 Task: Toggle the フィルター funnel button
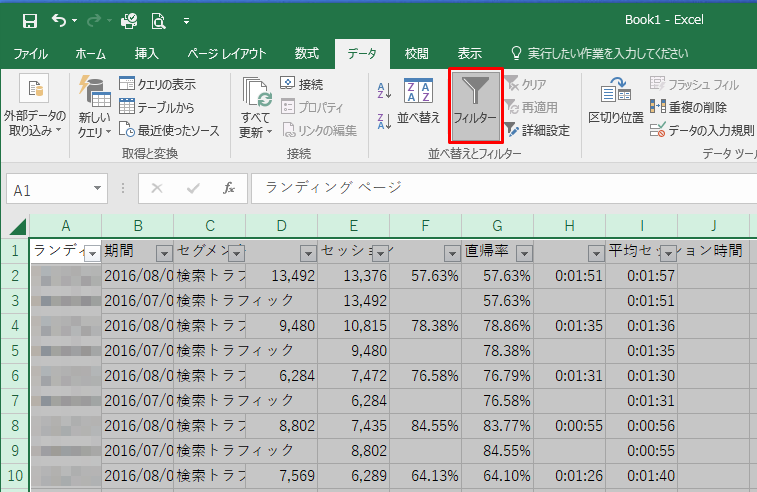coord(476,106)
